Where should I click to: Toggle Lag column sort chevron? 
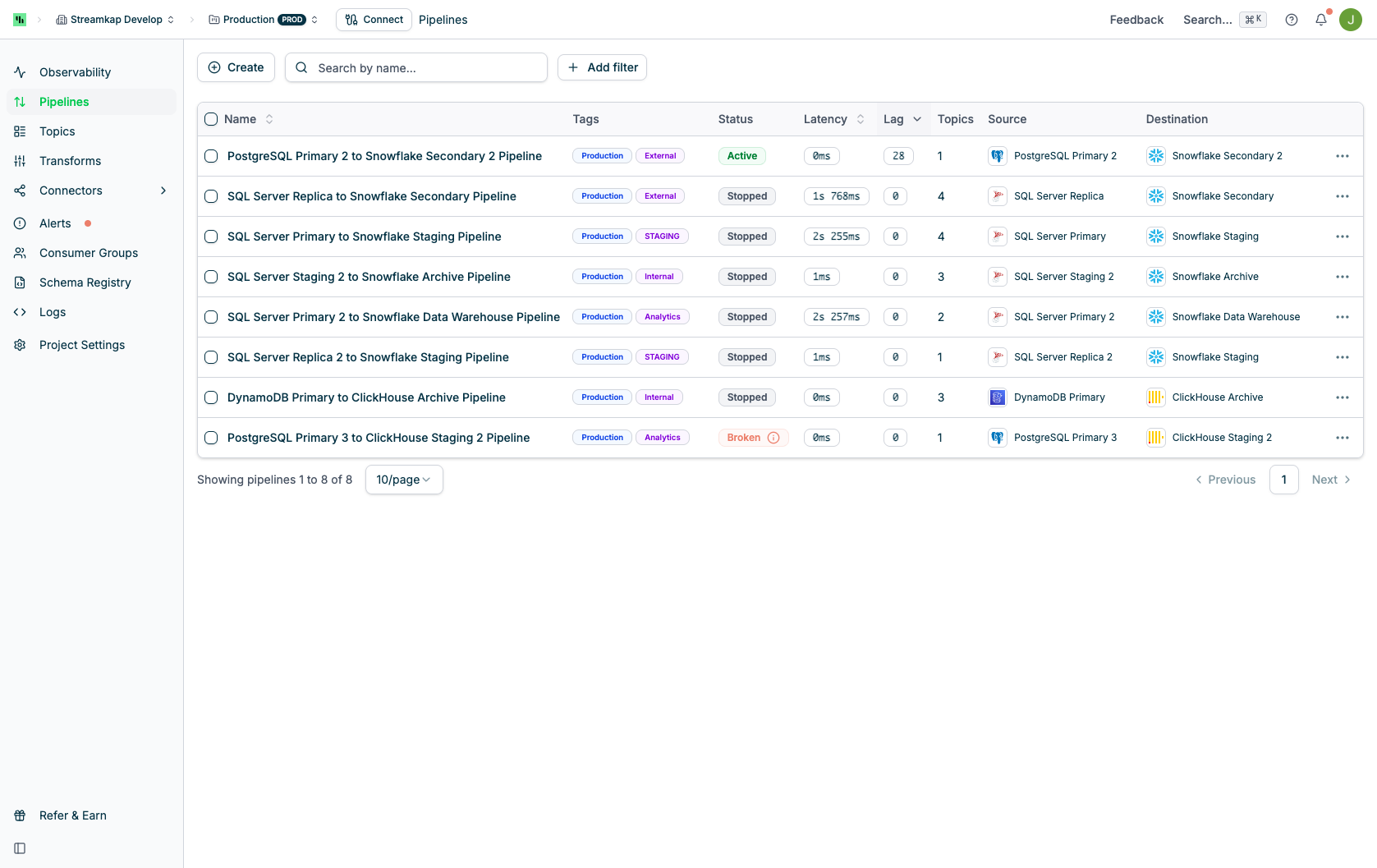[917, 119]
